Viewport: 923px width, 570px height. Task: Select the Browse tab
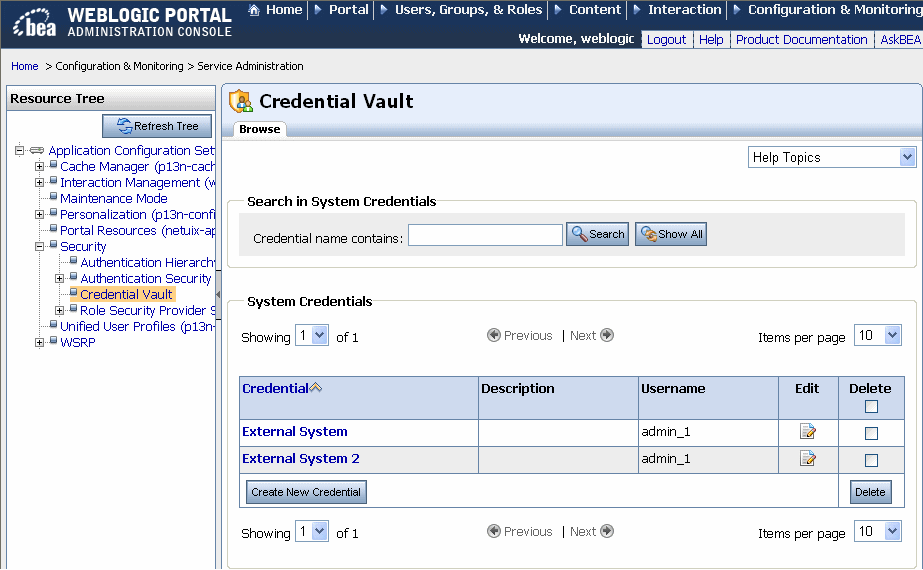tap(260, 129)
